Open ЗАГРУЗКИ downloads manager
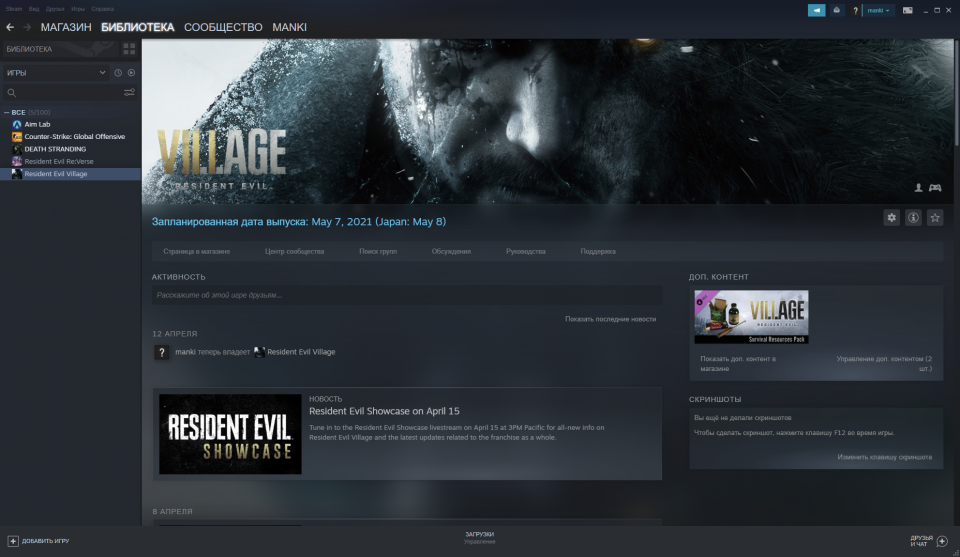Image resolution: width=960 pixels, height=557 pixels. tap(479, 538)
